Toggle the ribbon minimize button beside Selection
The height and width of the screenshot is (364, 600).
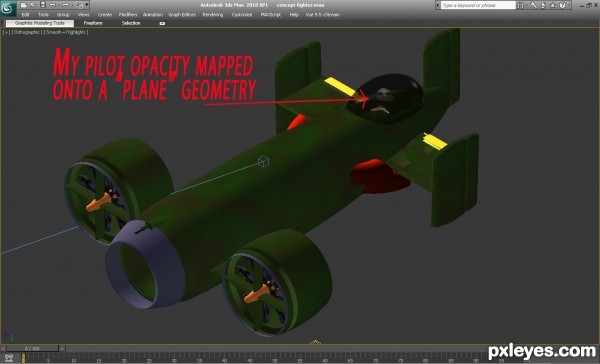(x=162, y=23)
